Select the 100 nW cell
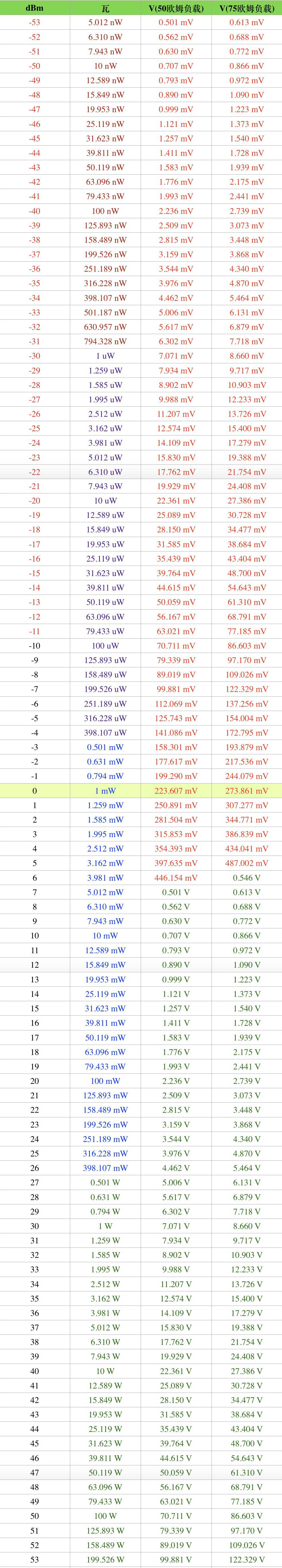The width and height of the screenshot is (282, 1568). pyautogui.click(x=105, y=211)
